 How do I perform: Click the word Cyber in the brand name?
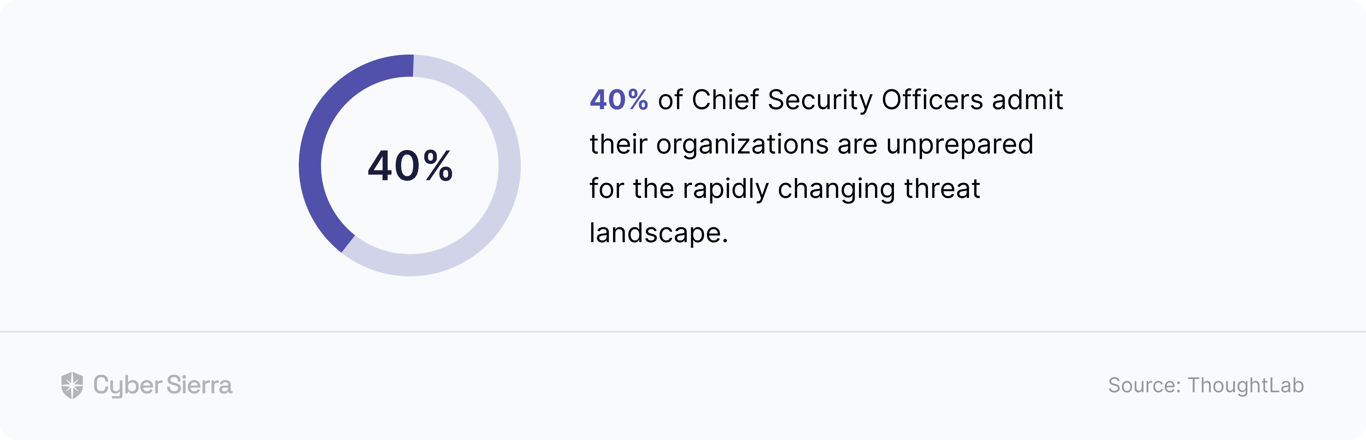click(120, 385)
